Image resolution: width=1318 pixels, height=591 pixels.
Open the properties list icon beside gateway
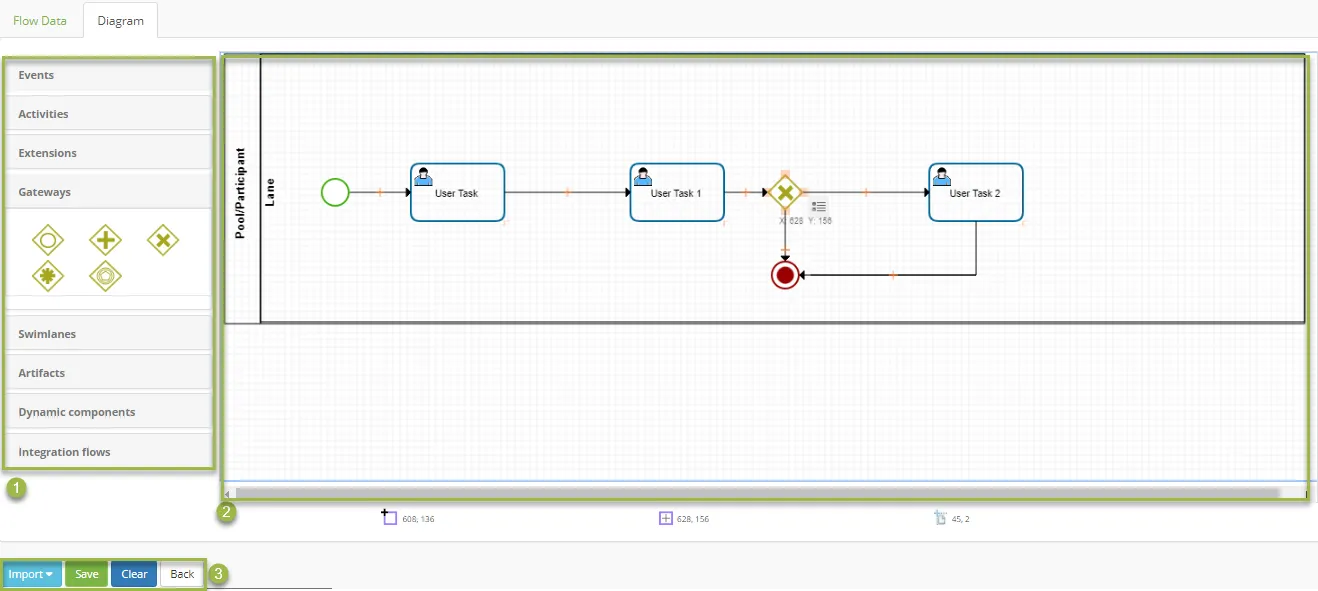(x=819, y=206)
